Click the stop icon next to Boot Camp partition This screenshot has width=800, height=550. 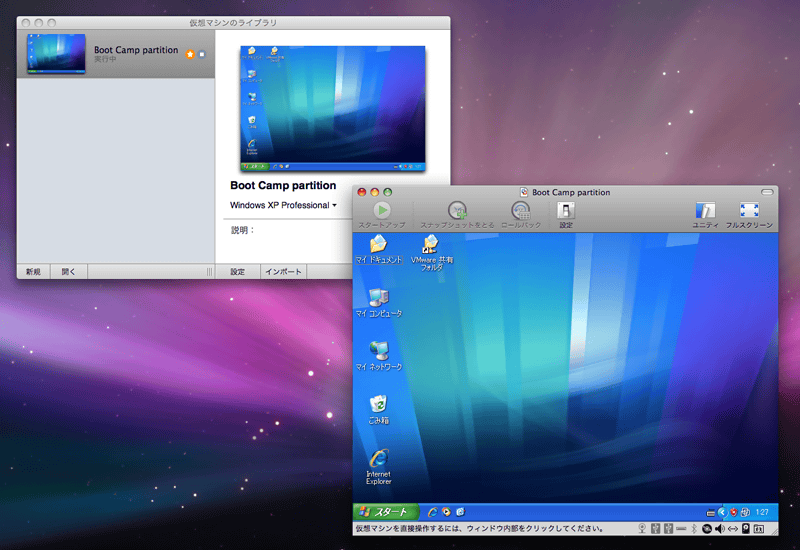[202, 54]
